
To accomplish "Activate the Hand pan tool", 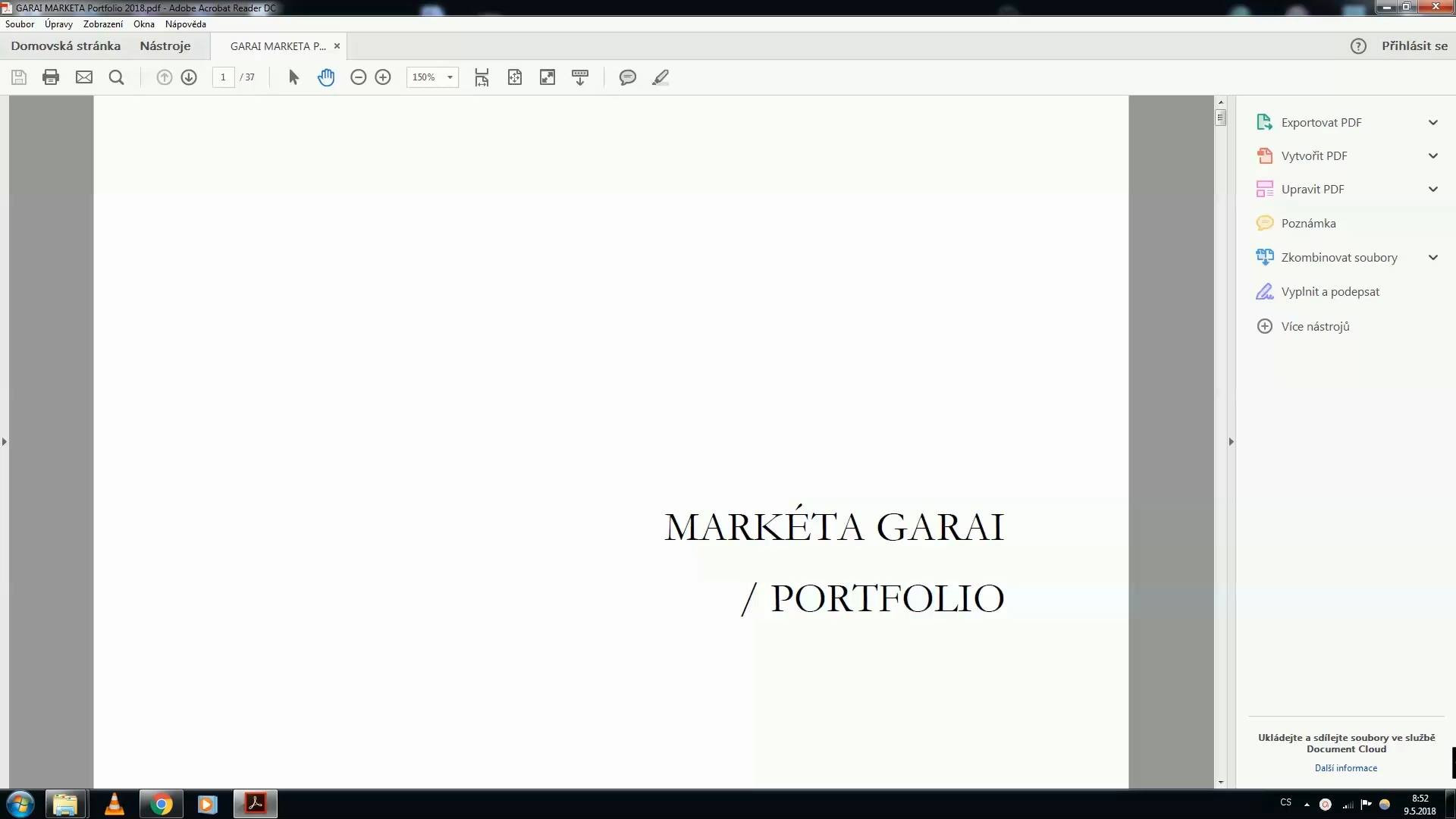I will coord(326,77).
